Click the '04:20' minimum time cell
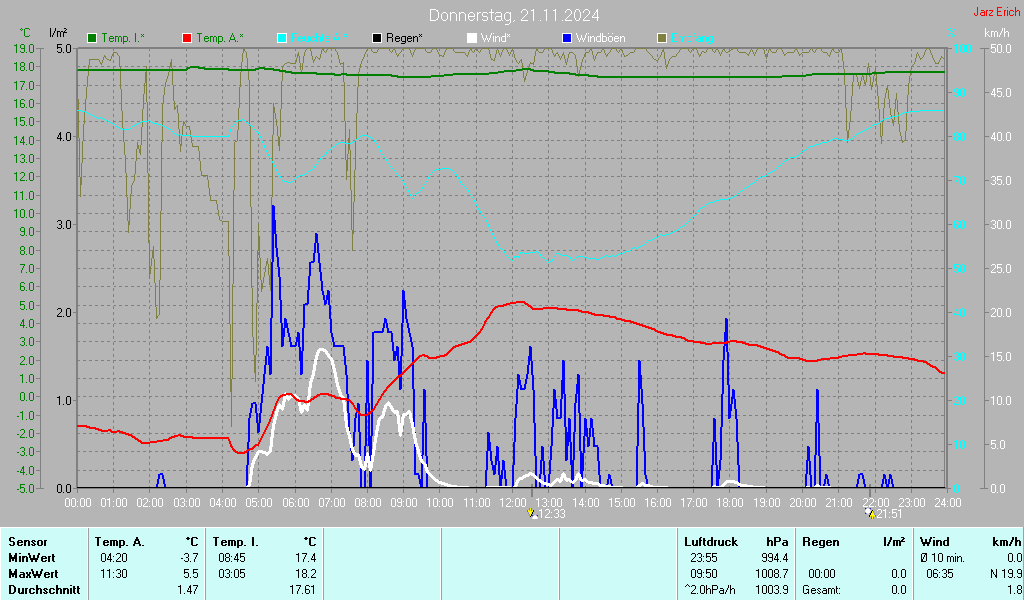The height and width of the screenshot is (600, 1024). pyautogui.click(x=114, y=558)
